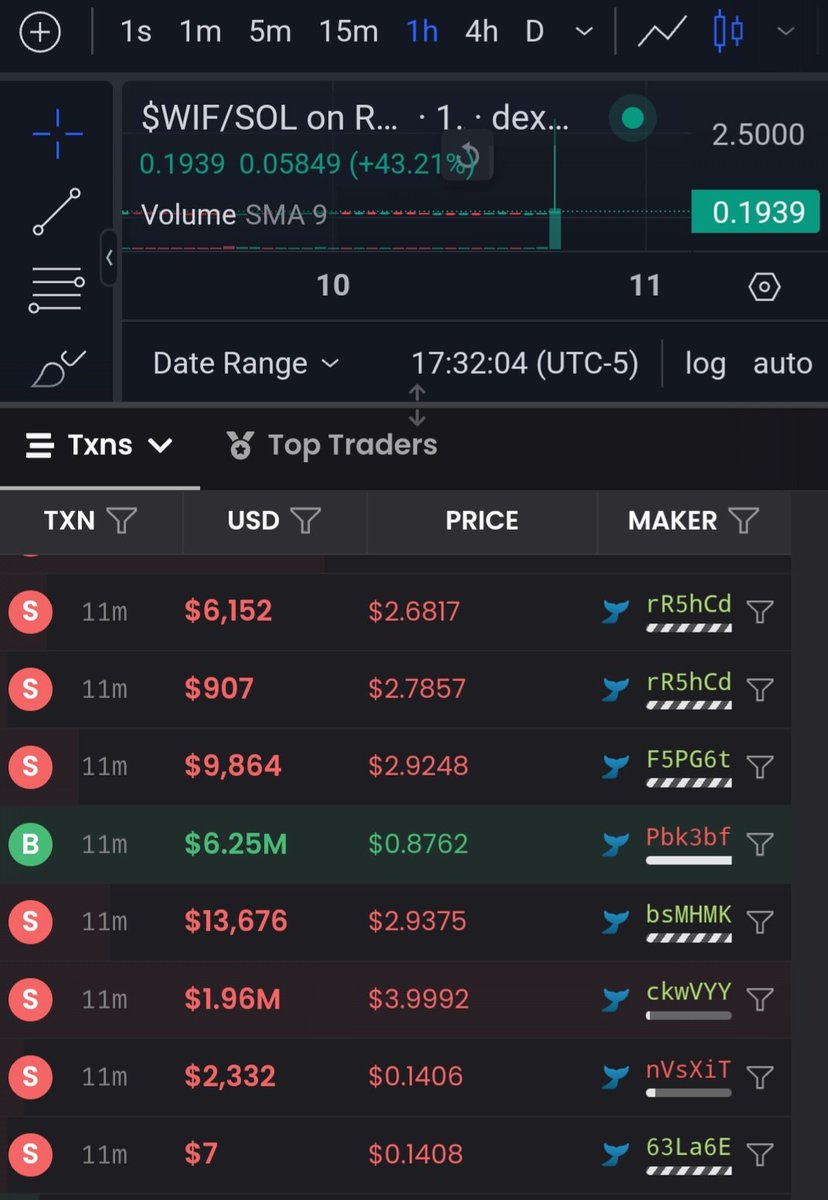Choose the D daily timeframe
Viewport: 828px width, 1200px height.
pyautogui.click(x=535, y=32)
